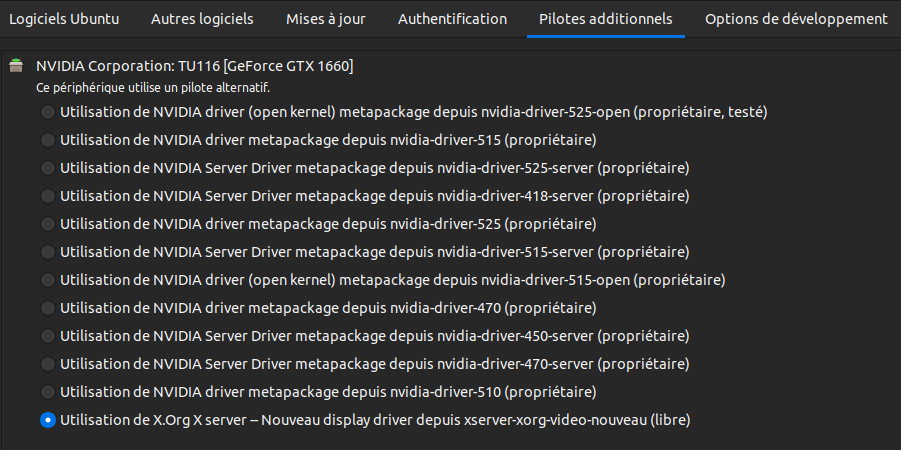Pick the nvidia-driver-450-server driver
The image size is (901, 450).
(x=48, y=337)
